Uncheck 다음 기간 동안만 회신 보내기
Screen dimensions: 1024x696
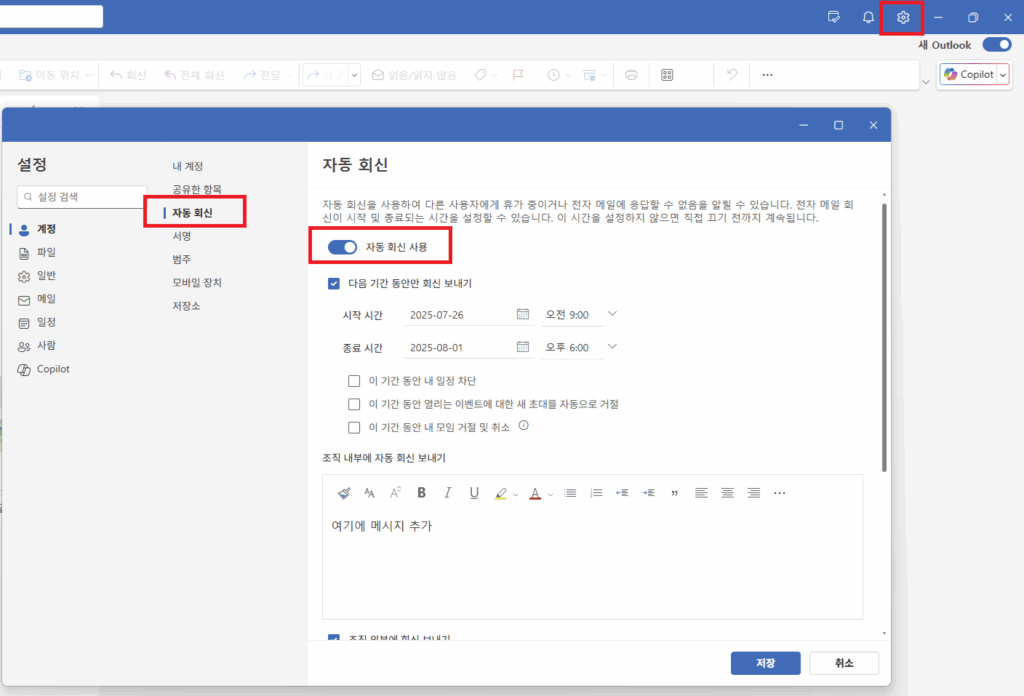333,283
